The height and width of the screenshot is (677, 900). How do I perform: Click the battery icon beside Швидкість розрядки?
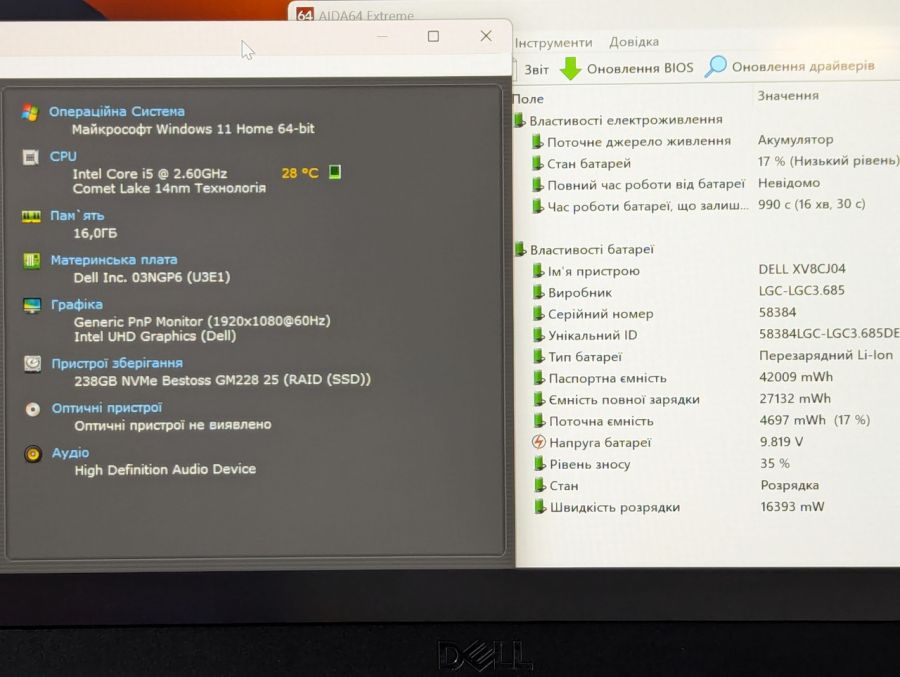[540, 506]
